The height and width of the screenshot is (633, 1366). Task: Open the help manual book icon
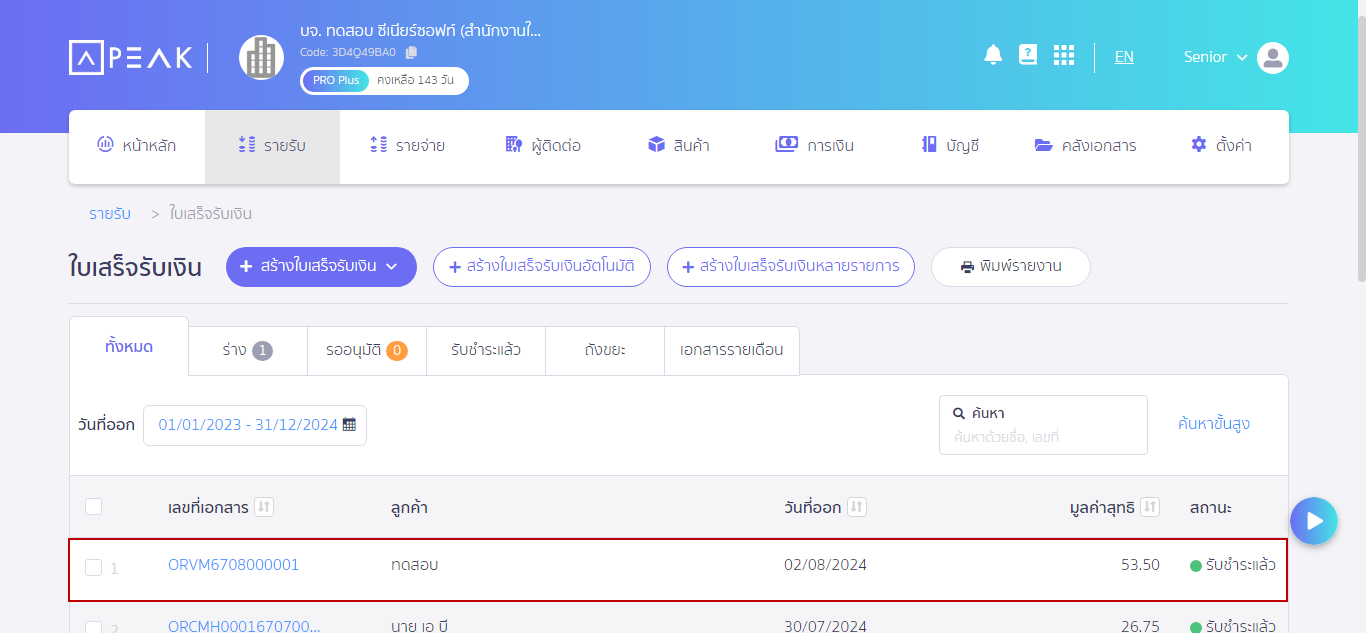coord(1028,55)
